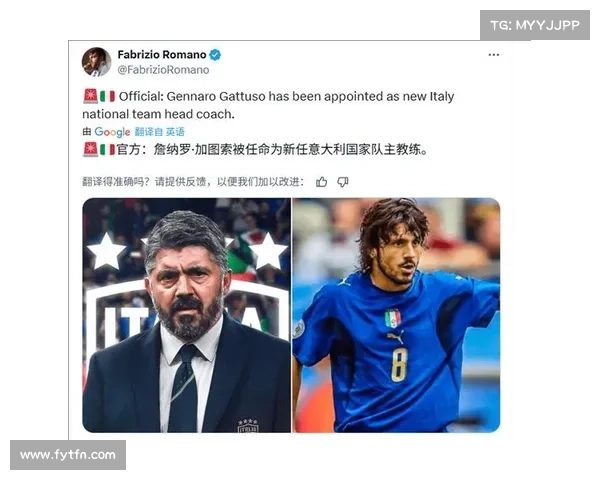Click the Italy flag emoji in English tweet

[x=107, y=96]
